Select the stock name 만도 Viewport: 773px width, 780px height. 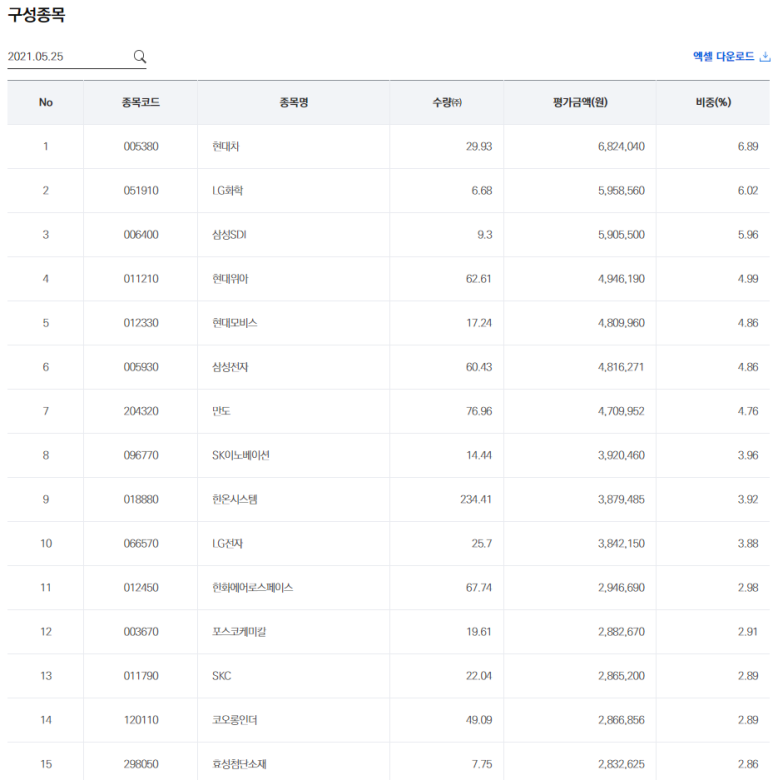point(221,411)
